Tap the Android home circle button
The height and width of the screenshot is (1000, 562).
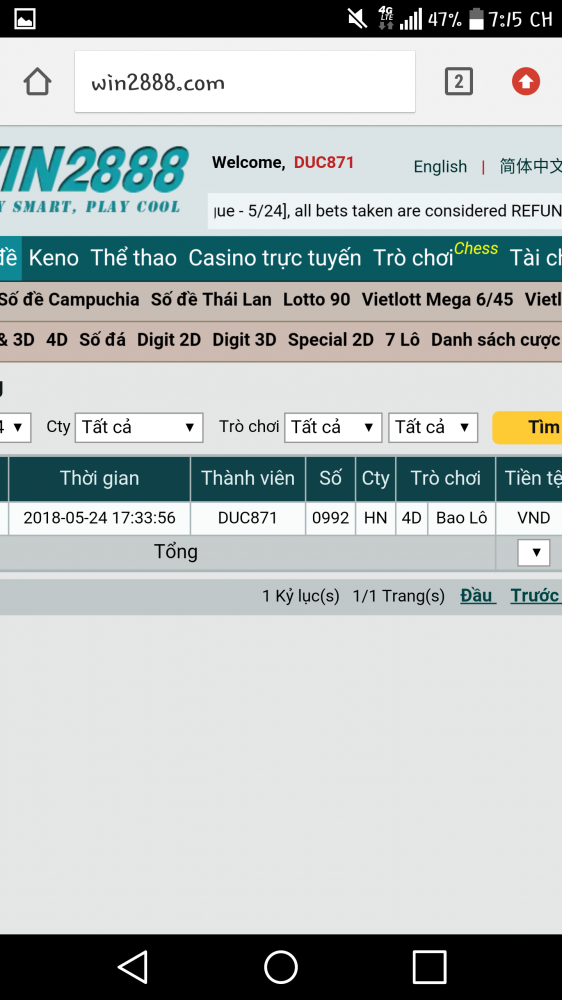281,967
